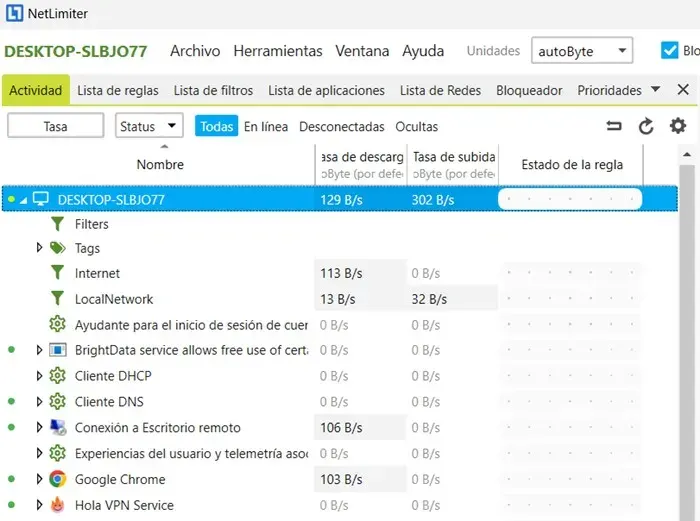Select the LocalNetwork row label
Image resolution: width=700 pixels, height=521 pixels.
coord(114,299)
